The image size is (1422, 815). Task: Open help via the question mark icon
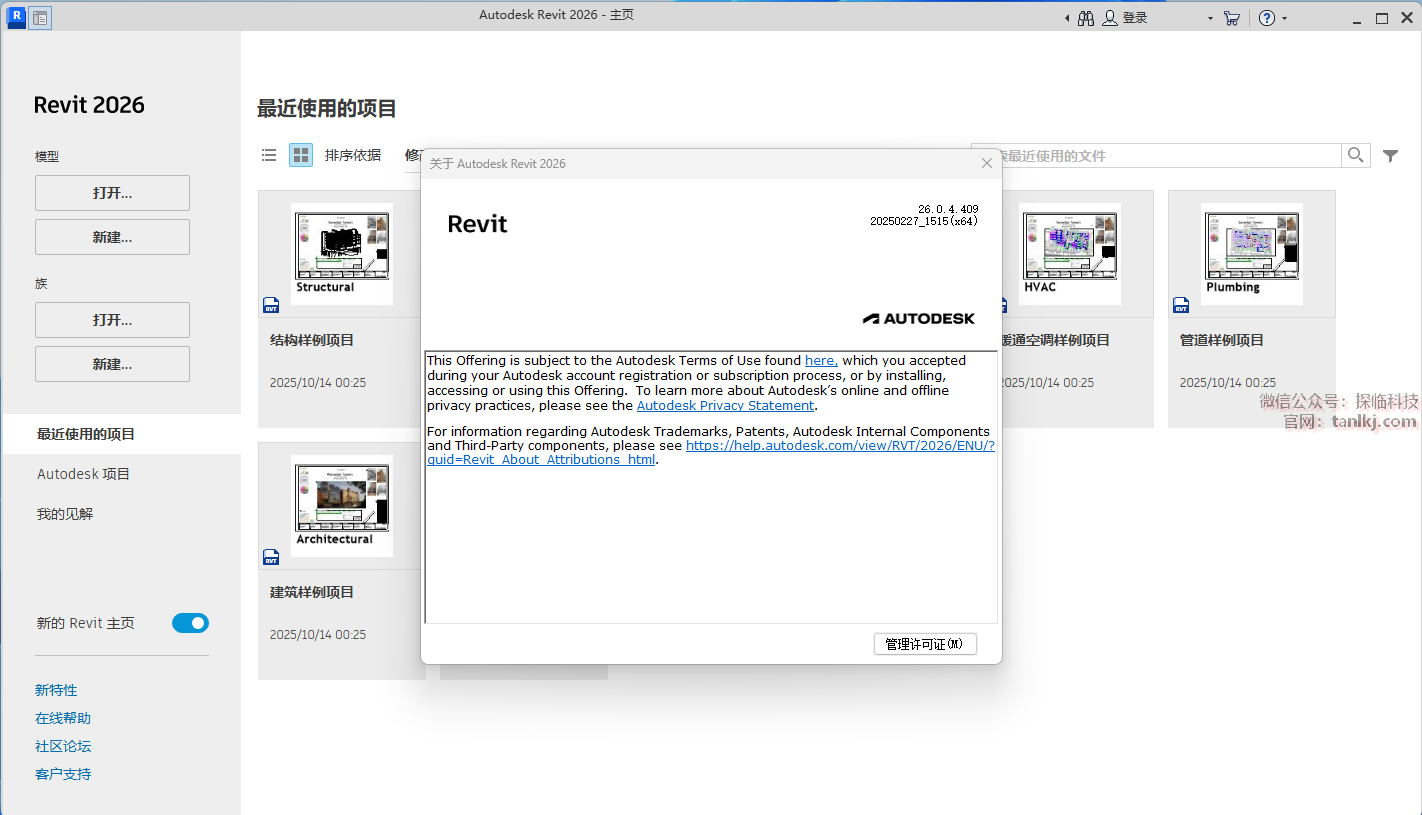point(1267,18)
